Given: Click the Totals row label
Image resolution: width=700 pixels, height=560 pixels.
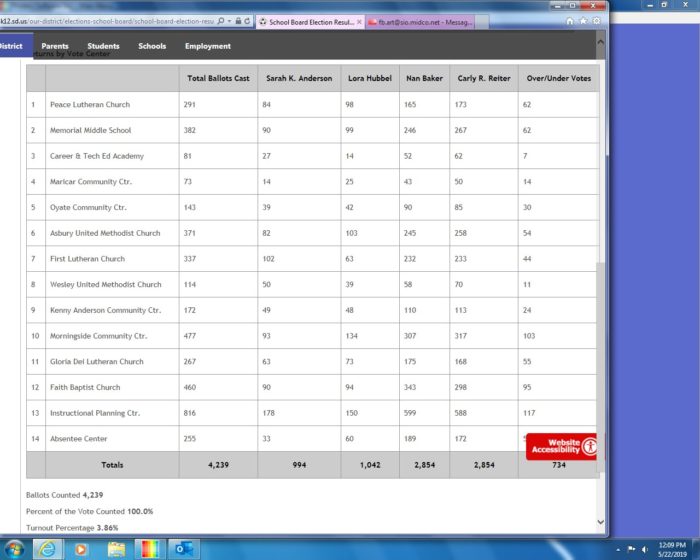Looking at the screenshot, I should tap(112, 465).
